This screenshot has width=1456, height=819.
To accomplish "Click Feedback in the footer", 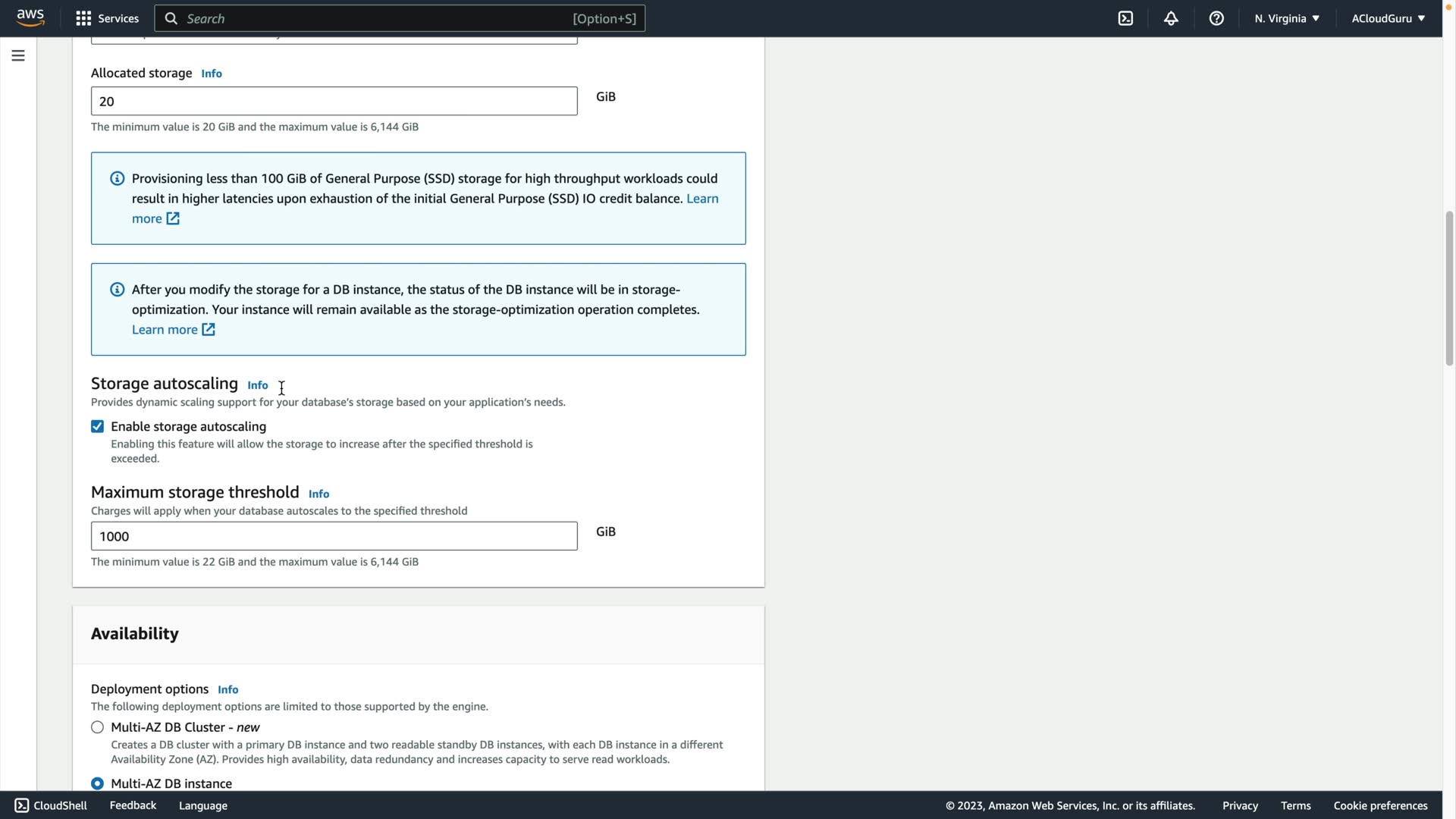I will click(x=133, y=805).
